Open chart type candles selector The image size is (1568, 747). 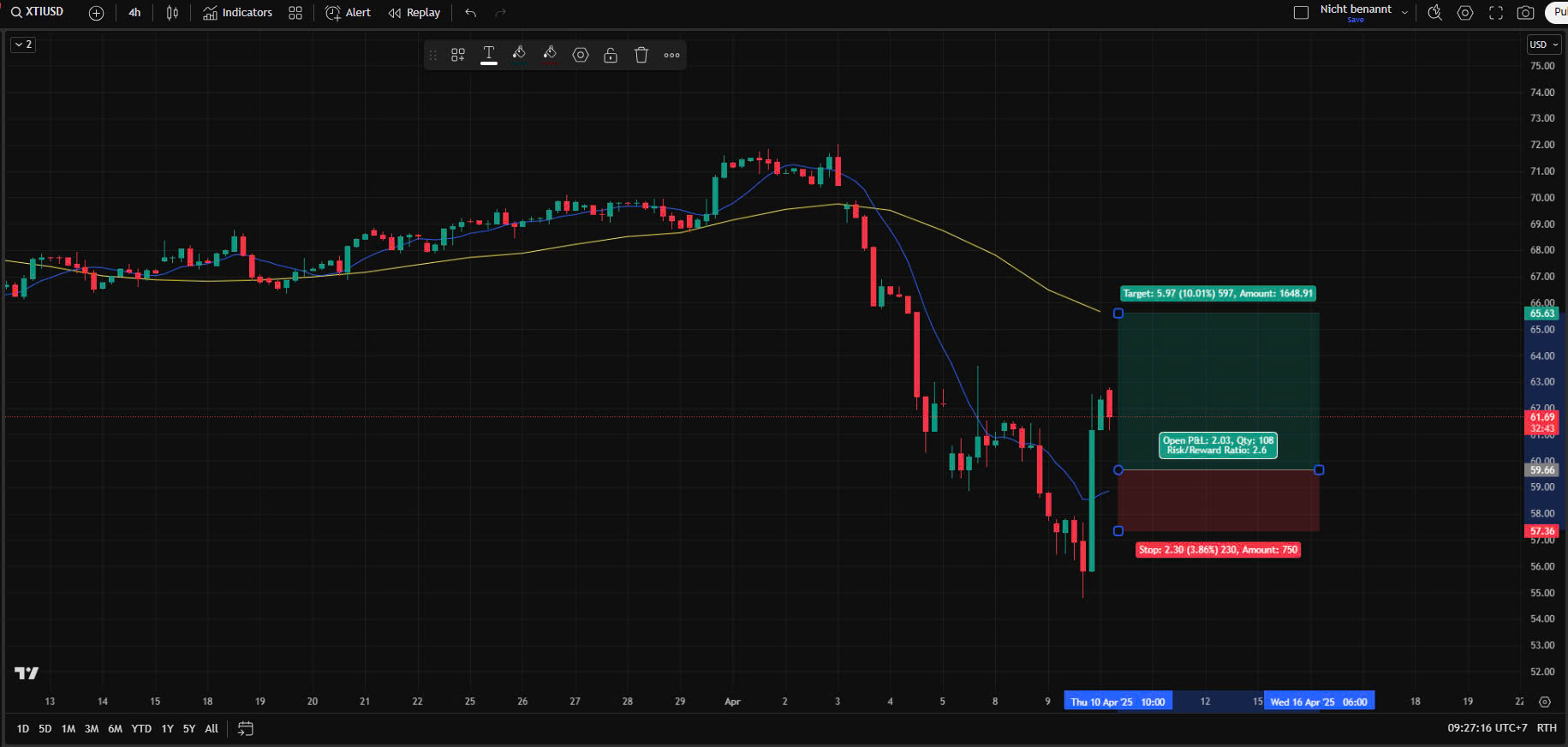click(x=172, y=13)
